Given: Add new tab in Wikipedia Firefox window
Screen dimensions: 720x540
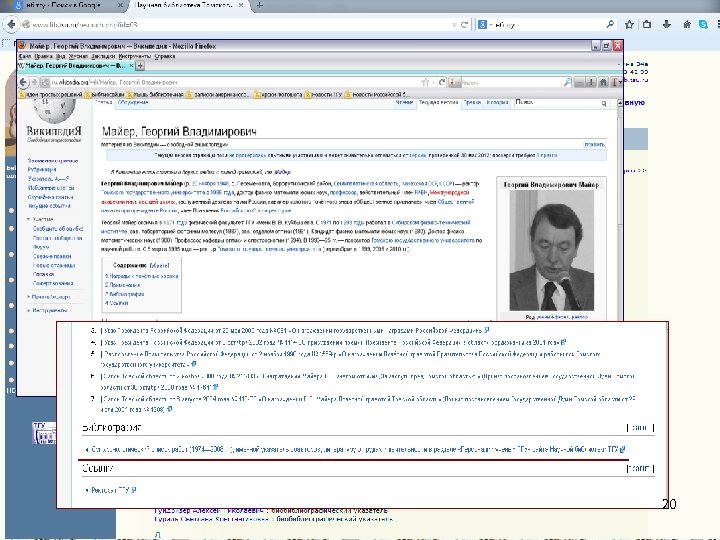Looking at the screenshot, I should pyautogui.click(x=140, y=66).
